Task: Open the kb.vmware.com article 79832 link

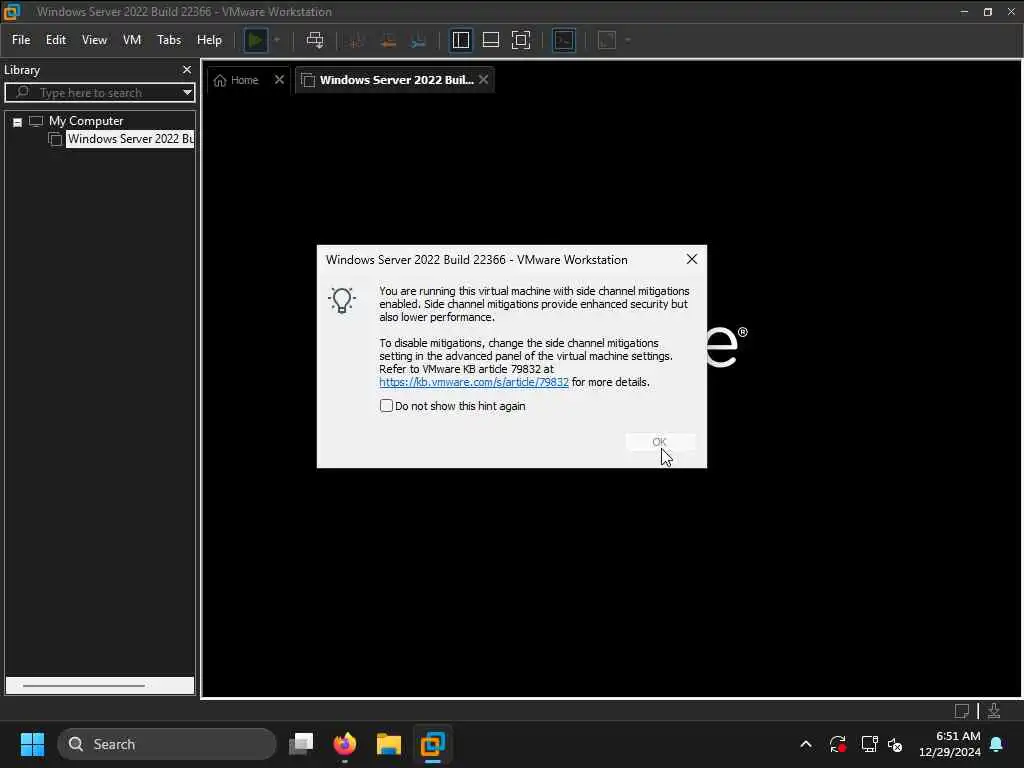Action: (473, 382)
